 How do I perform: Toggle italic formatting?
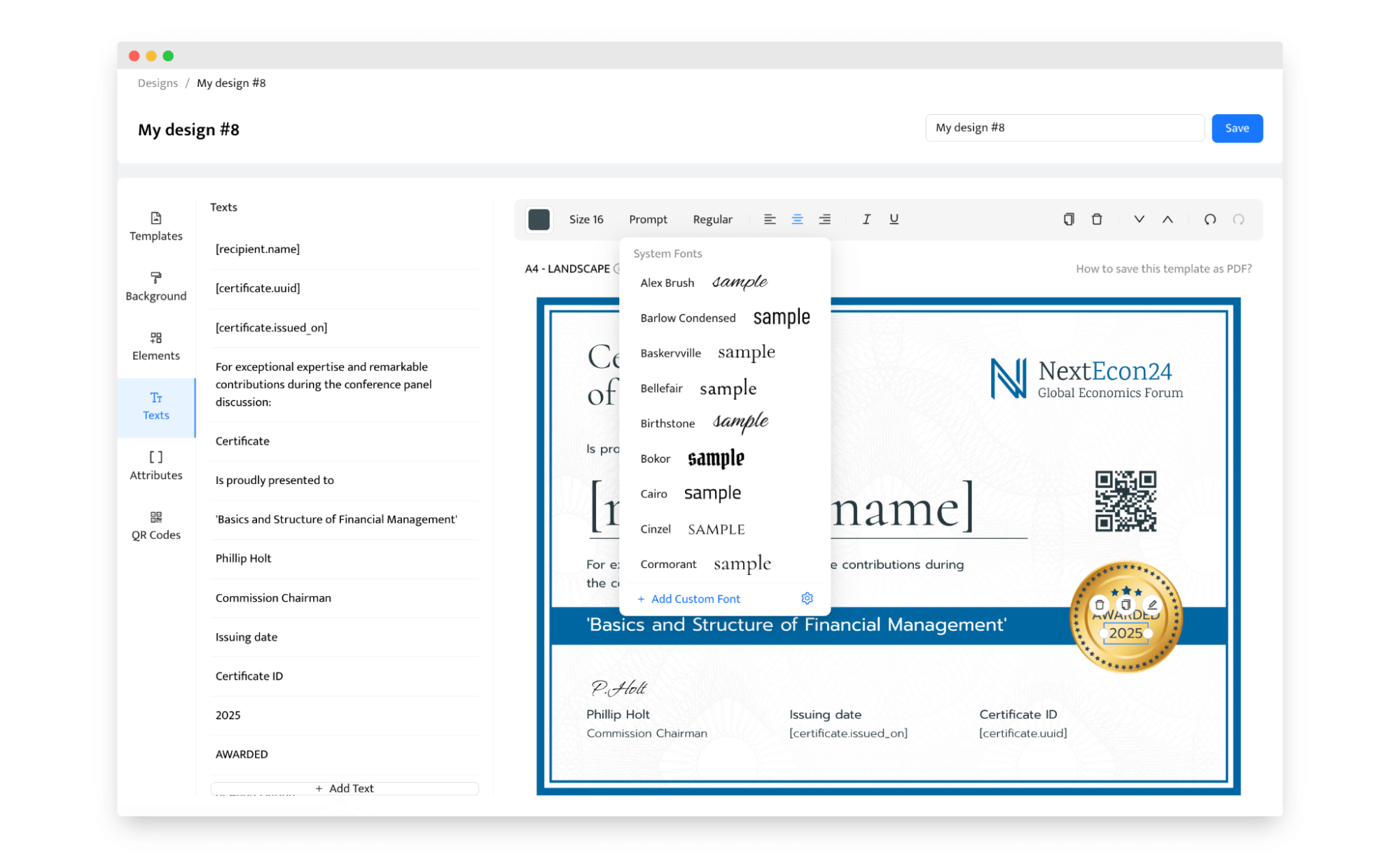point(866,219)
